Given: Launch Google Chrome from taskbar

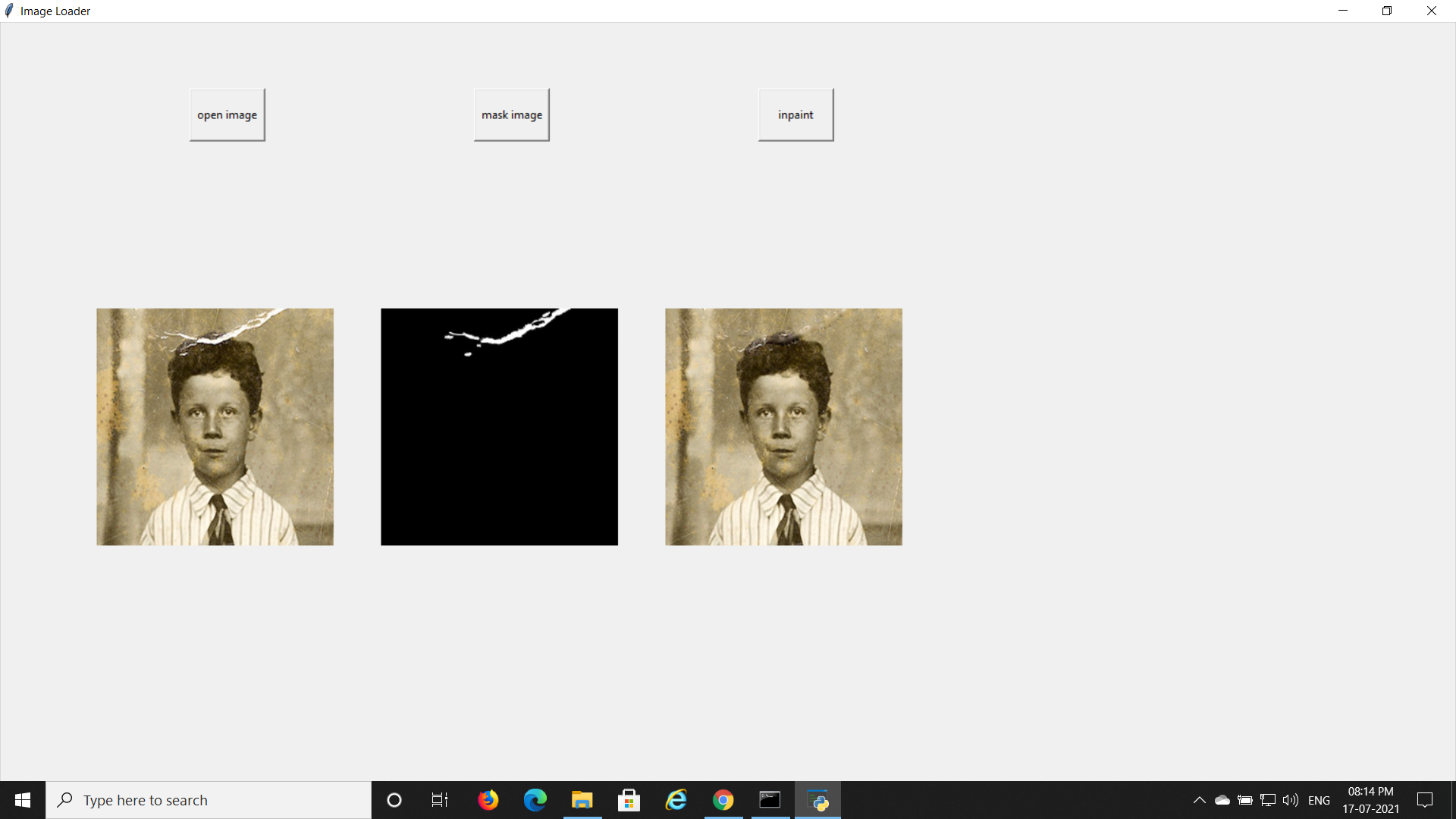Looking at the screenshot, I should pos(723,800).
